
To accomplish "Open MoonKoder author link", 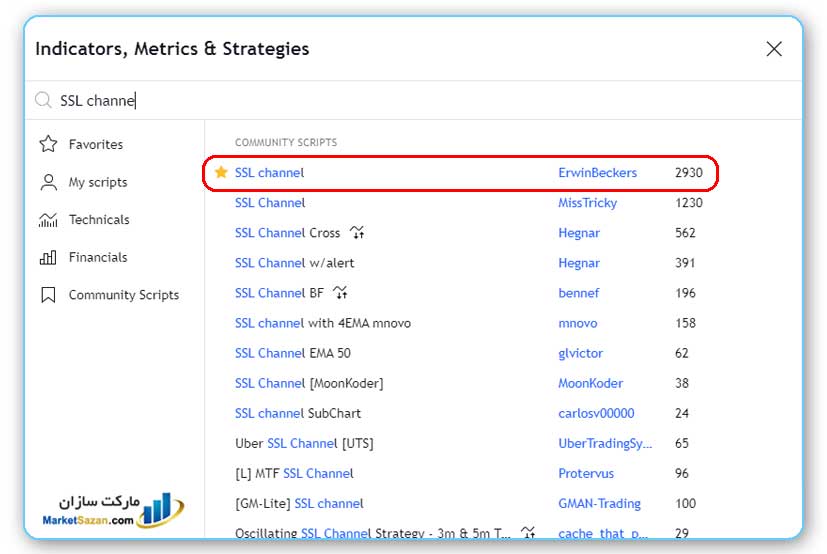I will (590, 383).
